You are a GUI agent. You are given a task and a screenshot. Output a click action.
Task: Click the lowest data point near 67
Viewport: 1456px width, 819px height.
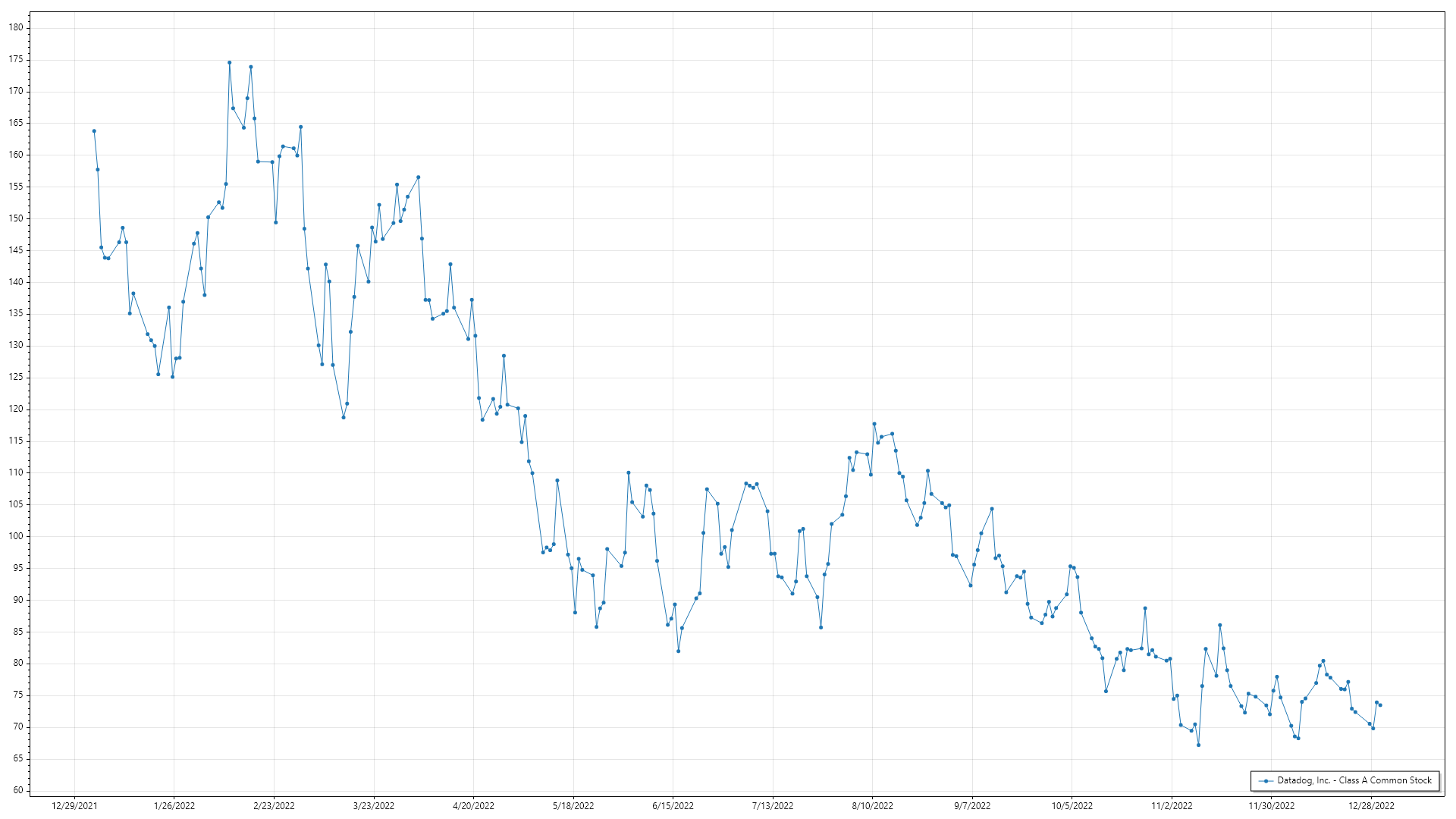(1198, 745)
